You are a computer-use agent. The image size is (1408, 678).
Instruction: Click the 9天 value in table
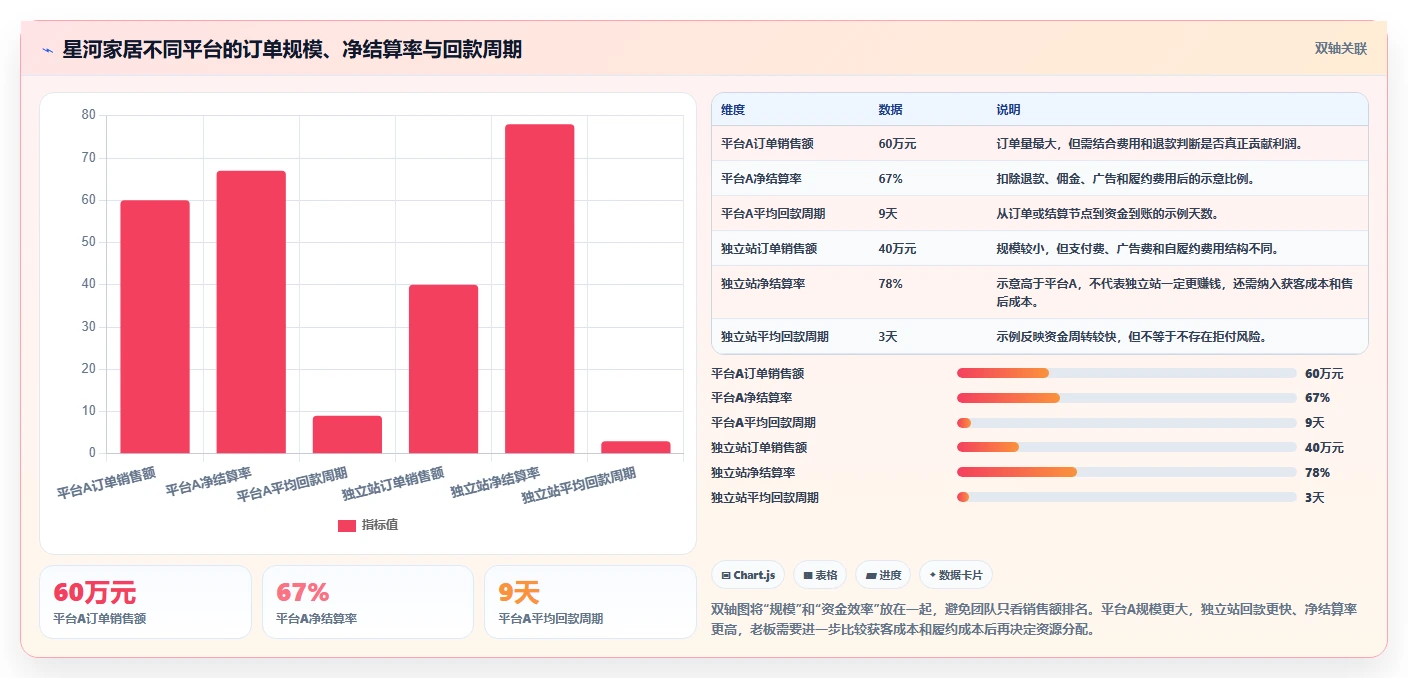888,214
